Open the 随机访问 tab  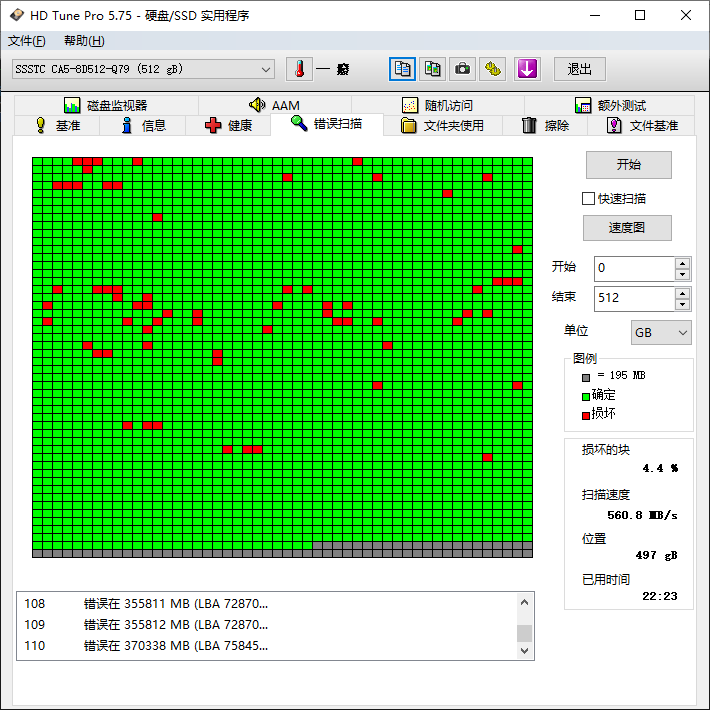[437, 105]
